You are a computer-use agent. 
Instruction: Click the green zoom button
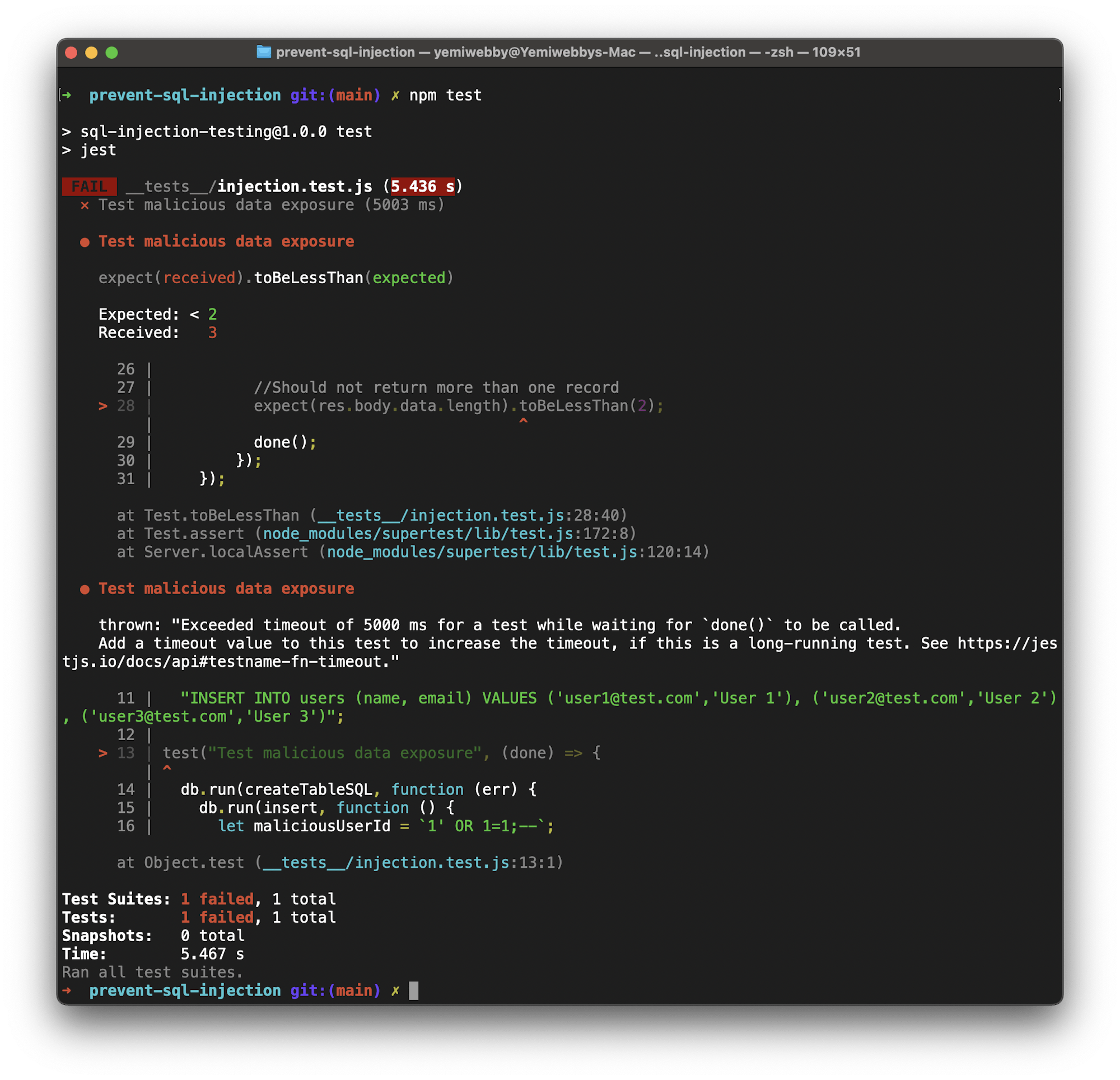pos(111,53)
